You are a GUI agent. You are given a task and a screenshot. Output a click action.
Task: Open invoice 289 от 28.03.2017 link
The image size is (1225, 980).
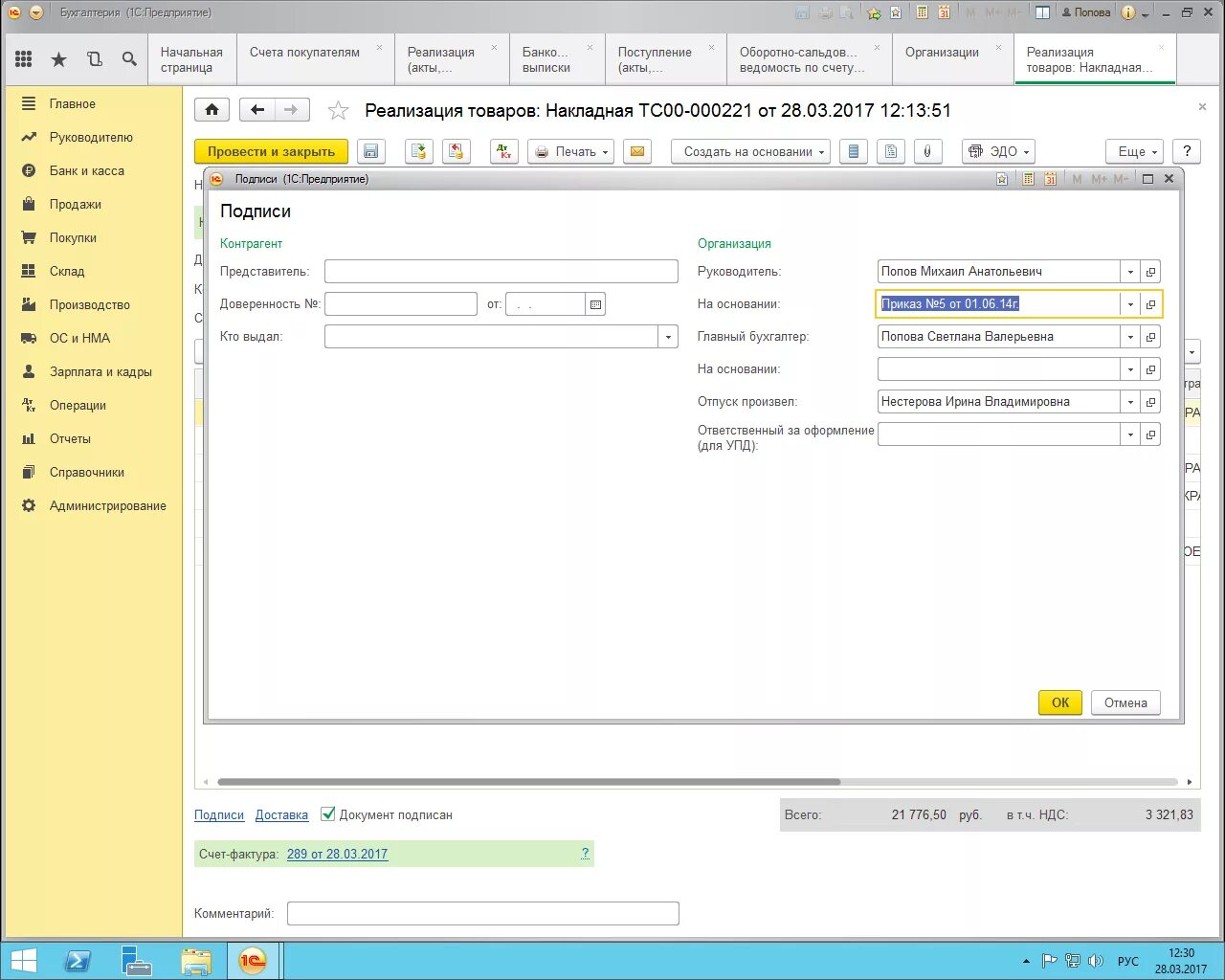(x=337, y=855)
